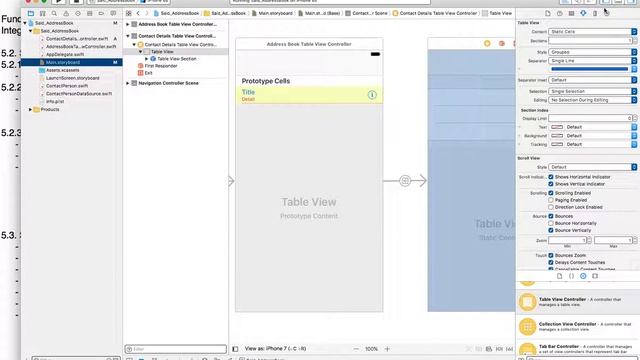Toggle Bounces Zoom checkbox
Screen dimensions: 640x360
tap(551, 256)
